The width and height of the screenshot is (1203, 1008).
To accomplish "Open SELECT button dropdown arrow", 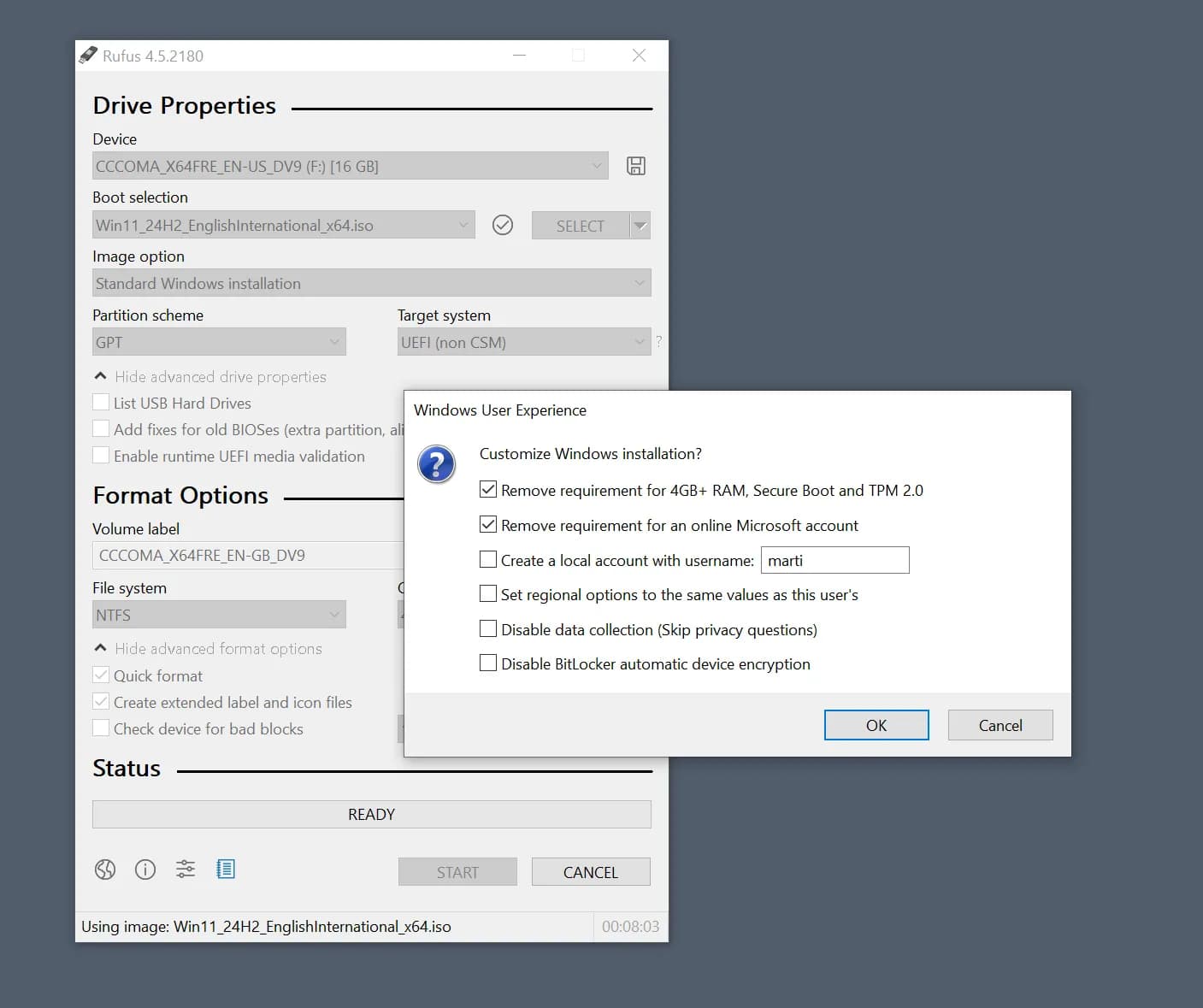I will 640,226.
